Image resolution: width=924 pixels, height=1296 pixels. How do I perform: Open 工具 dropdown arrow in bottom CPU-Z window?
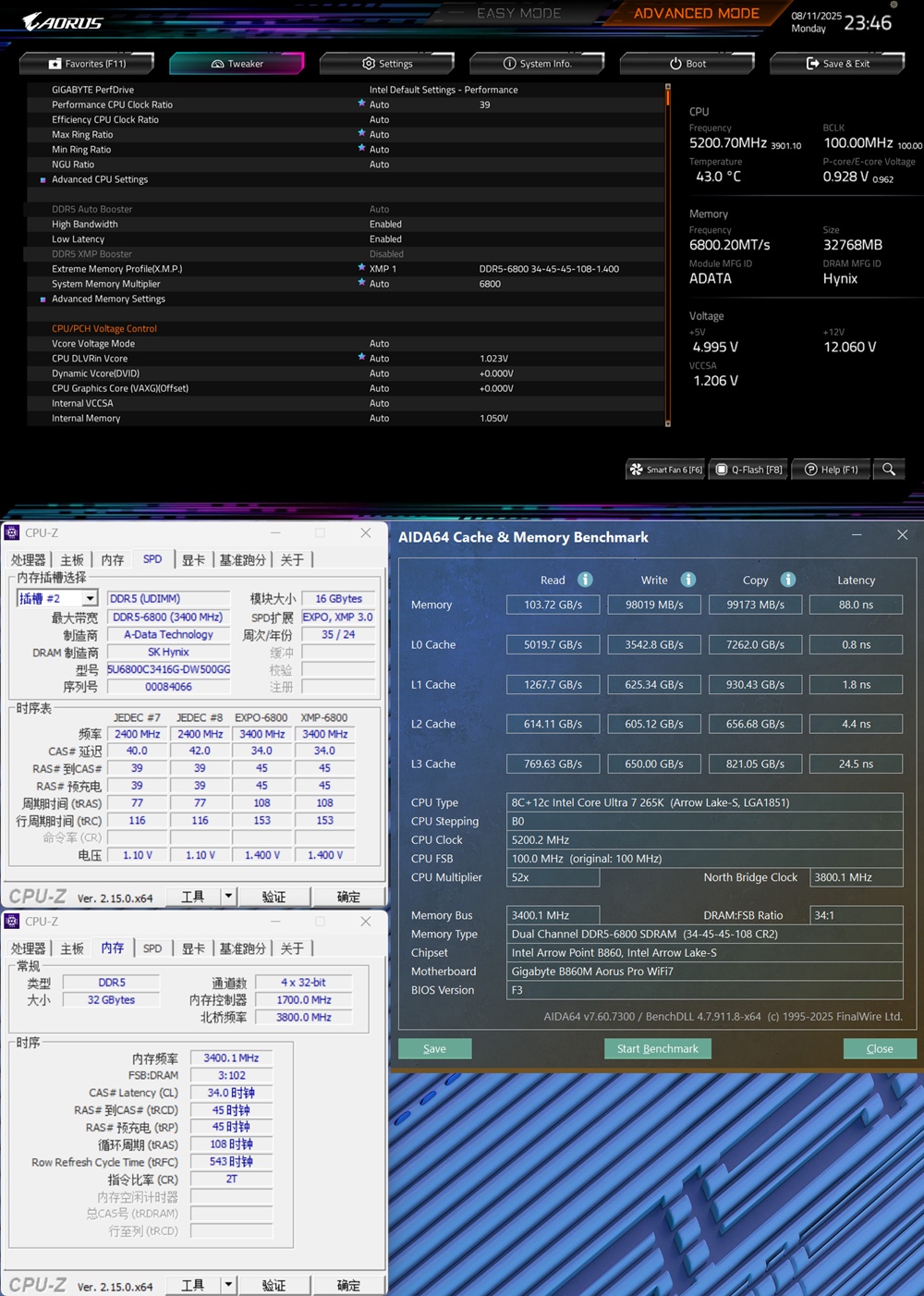point(228,1286)
